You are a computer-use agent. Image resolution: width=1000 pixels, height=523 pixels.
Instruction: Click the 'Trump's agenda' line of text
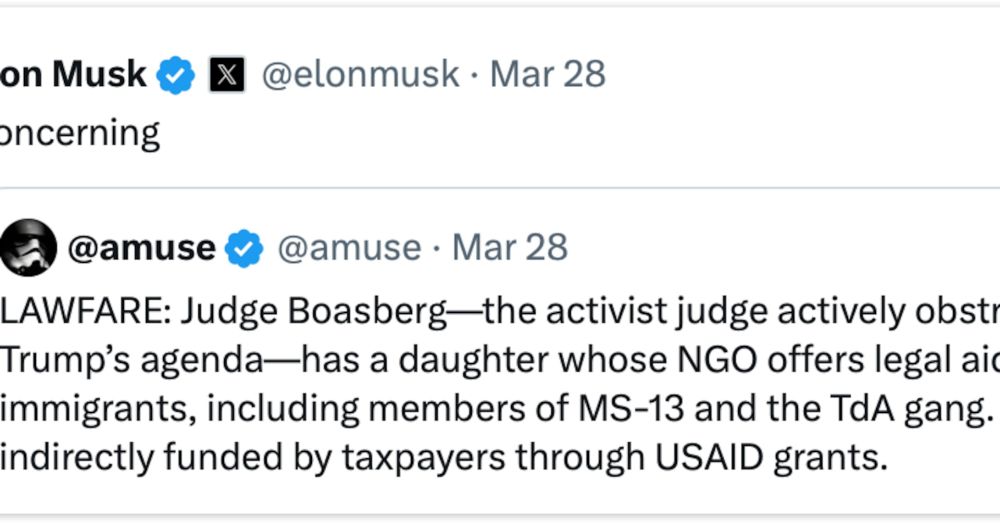click(131, 361)
